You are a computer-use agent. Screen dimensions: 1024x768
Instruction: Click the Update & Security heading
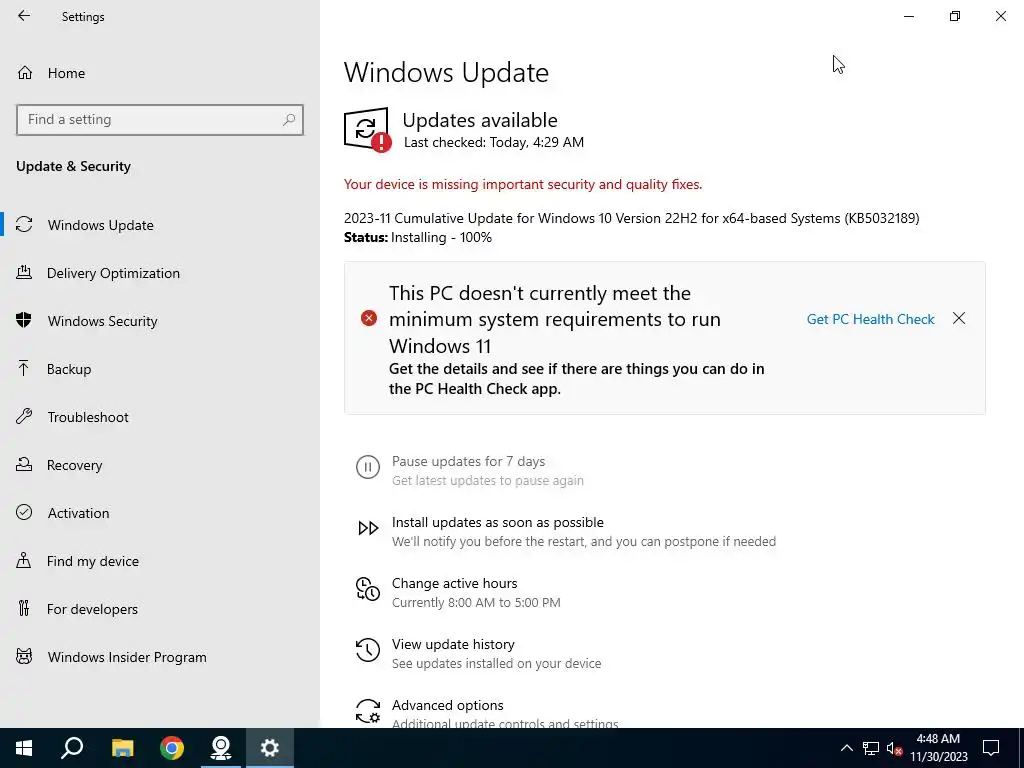point(73,166)
